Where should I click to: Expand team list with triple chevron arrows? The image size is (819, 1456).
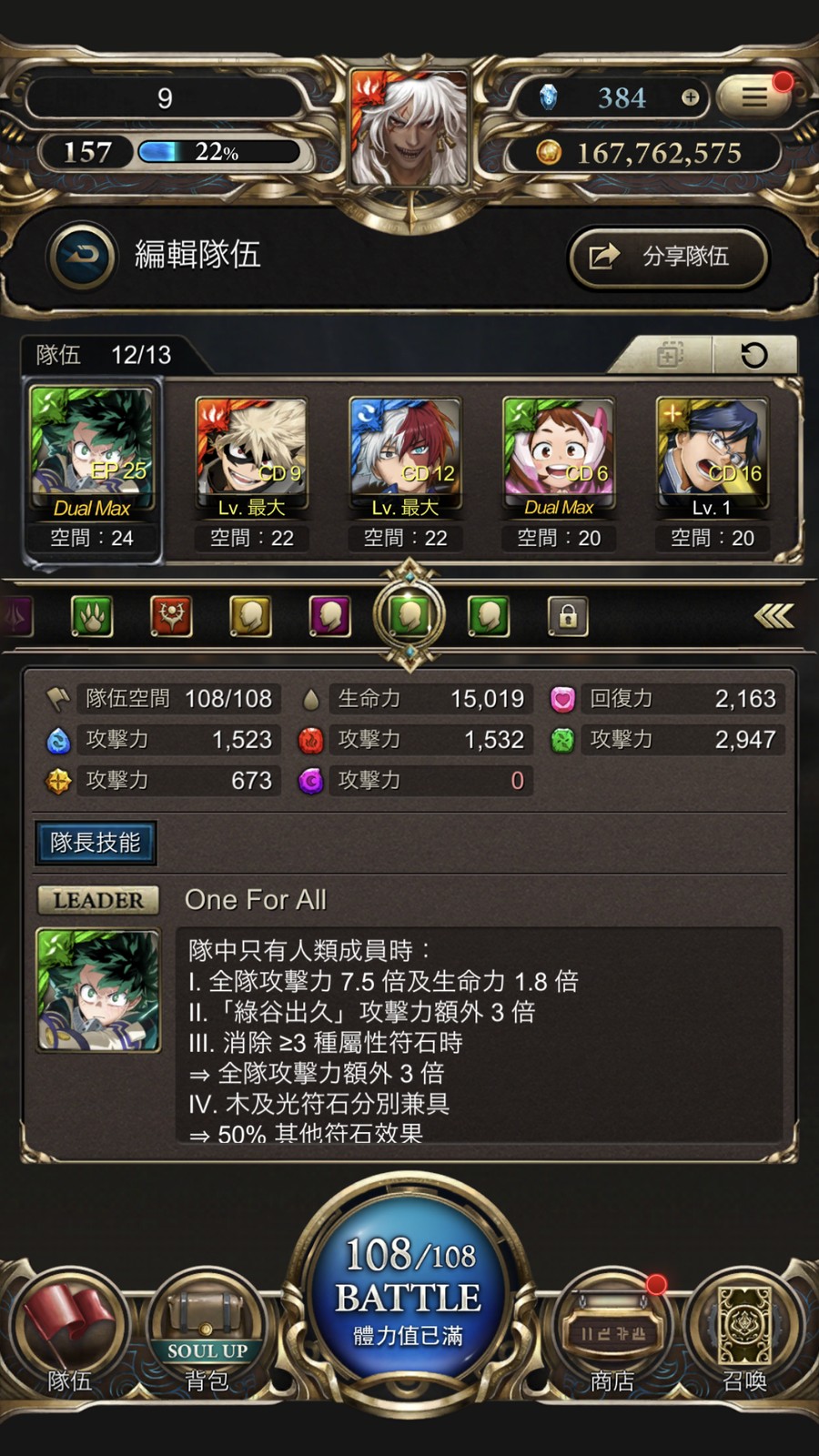click(773, 617)
